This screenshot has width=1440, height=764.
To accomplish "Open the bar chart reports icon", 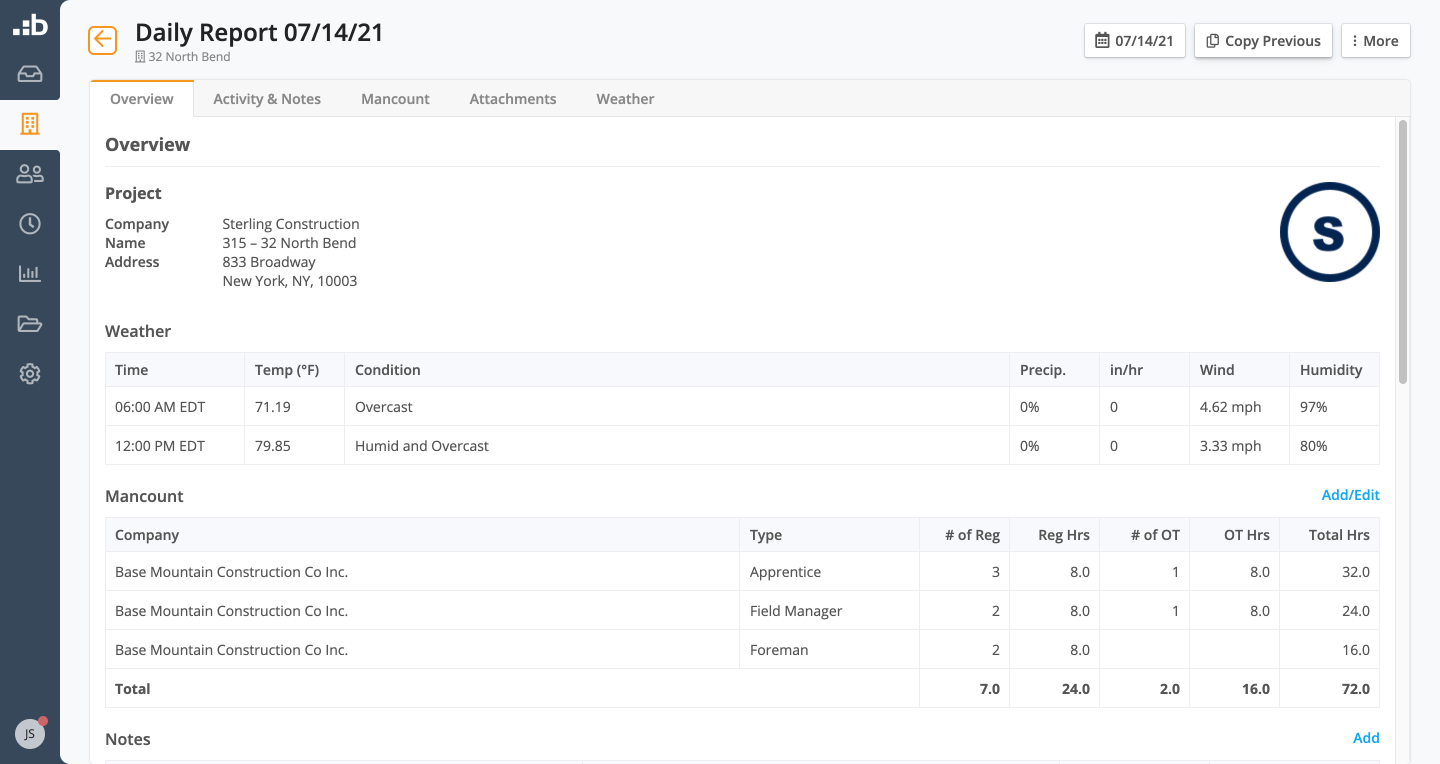I will pos(30,274).
